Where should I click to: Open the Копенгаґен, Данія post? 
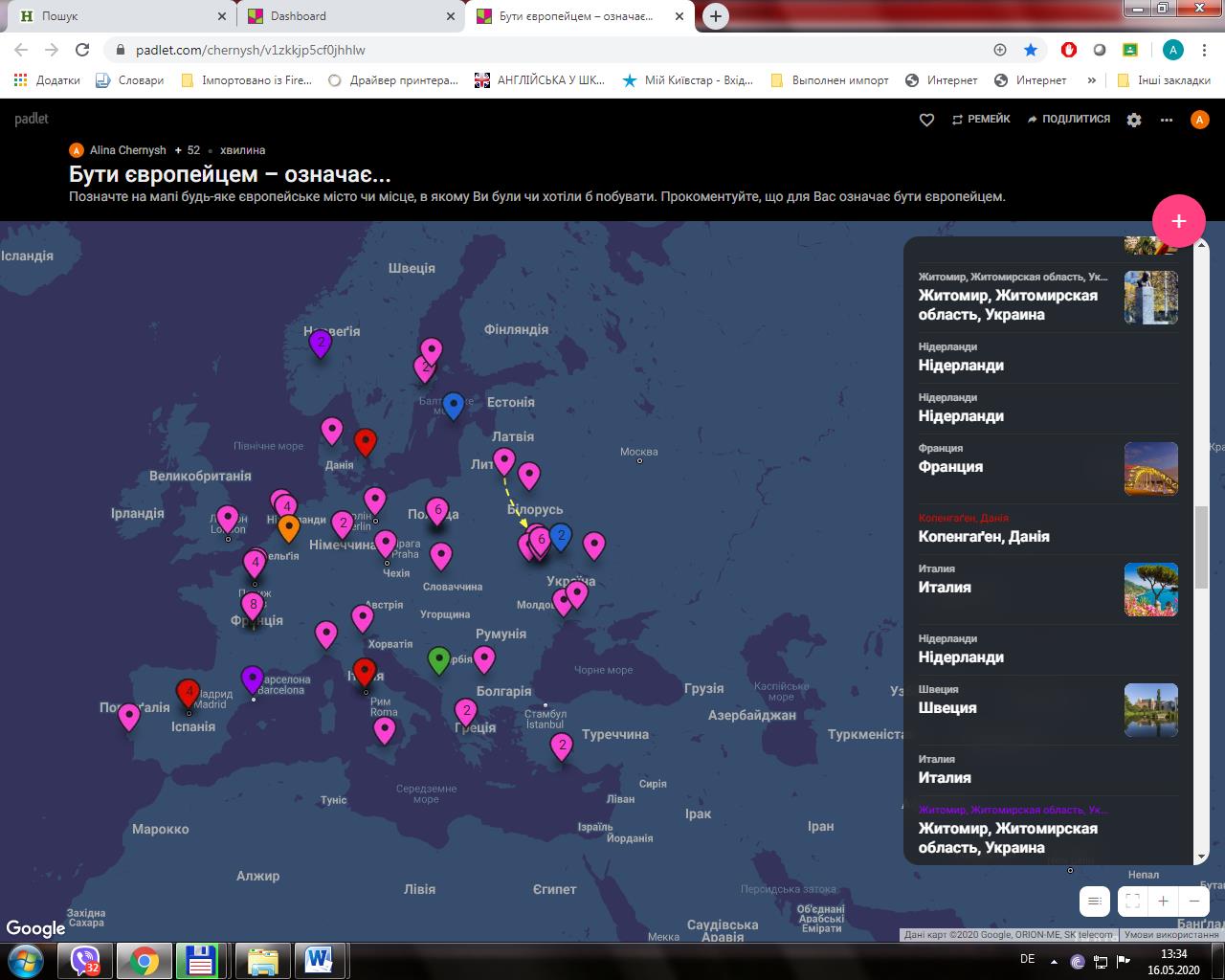click(x=984, y=536)
